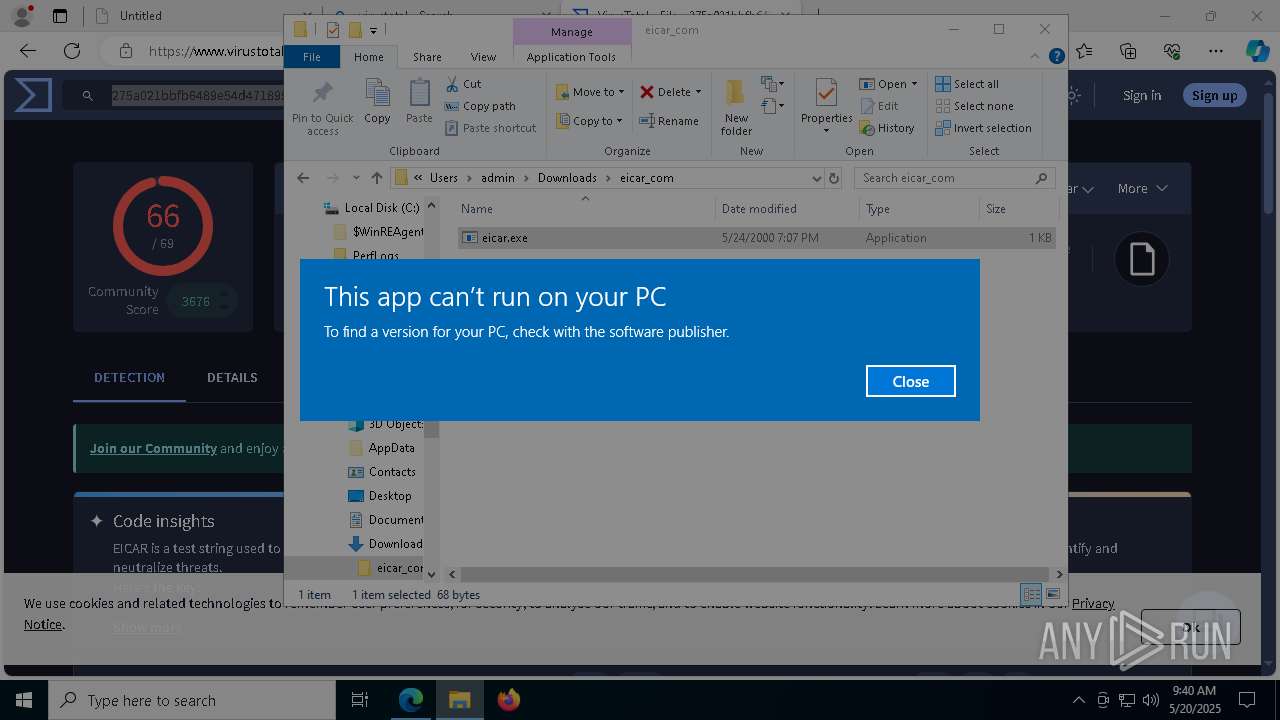Screen dimensions: 1280x720
Task: Open the DETAILS tab on VirusTotal
Action: (232, 377)
